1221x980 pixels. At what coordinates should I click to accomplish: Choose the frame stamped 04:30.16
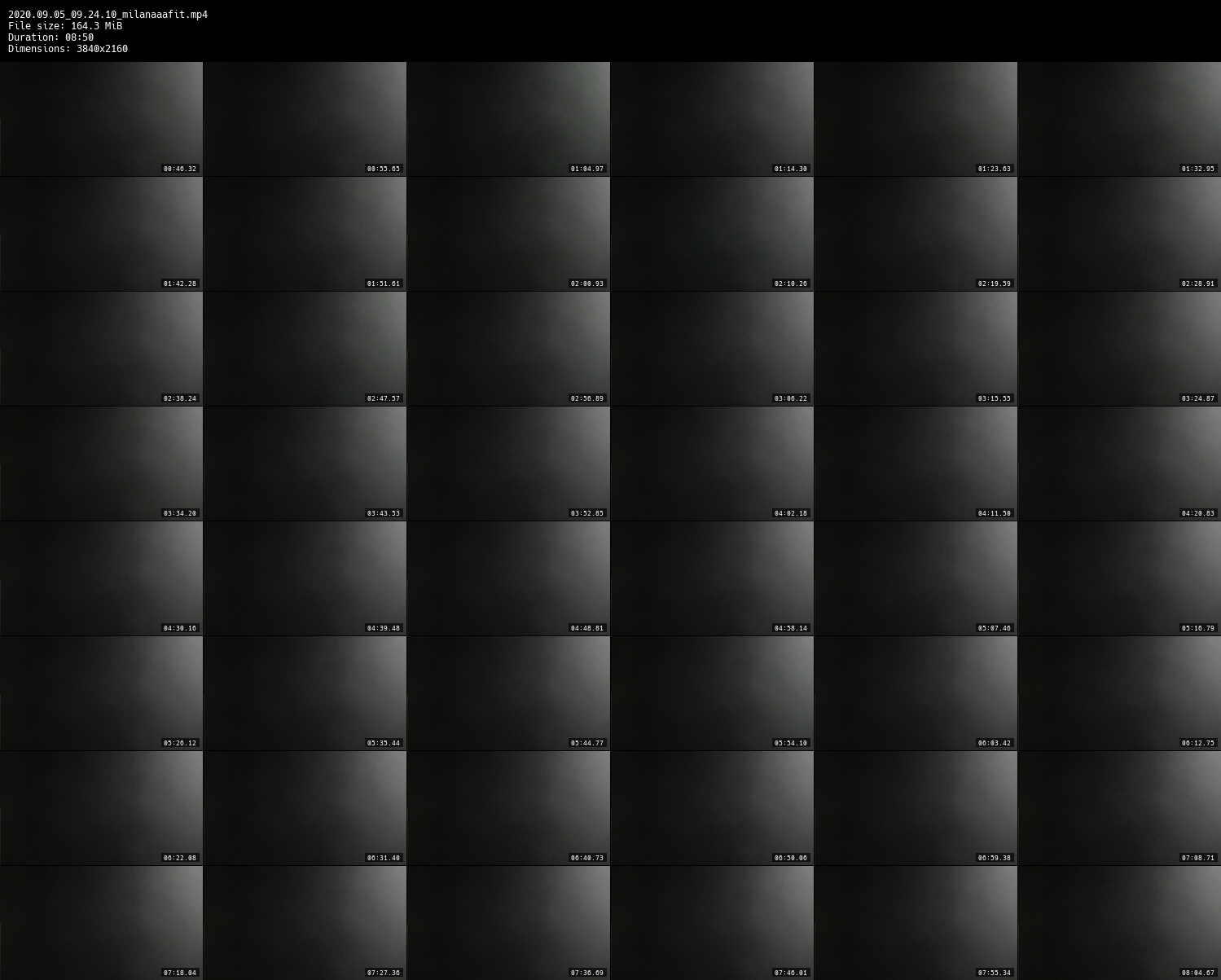coord(101,578)
